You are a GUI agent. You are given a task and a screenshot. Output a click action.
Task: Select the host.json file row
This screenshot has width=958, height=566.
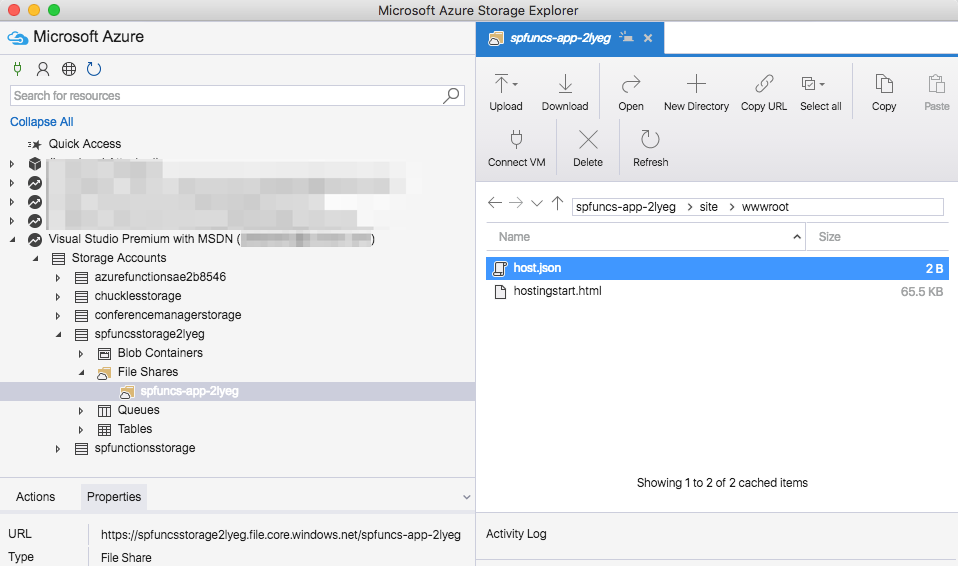[717, 268]
